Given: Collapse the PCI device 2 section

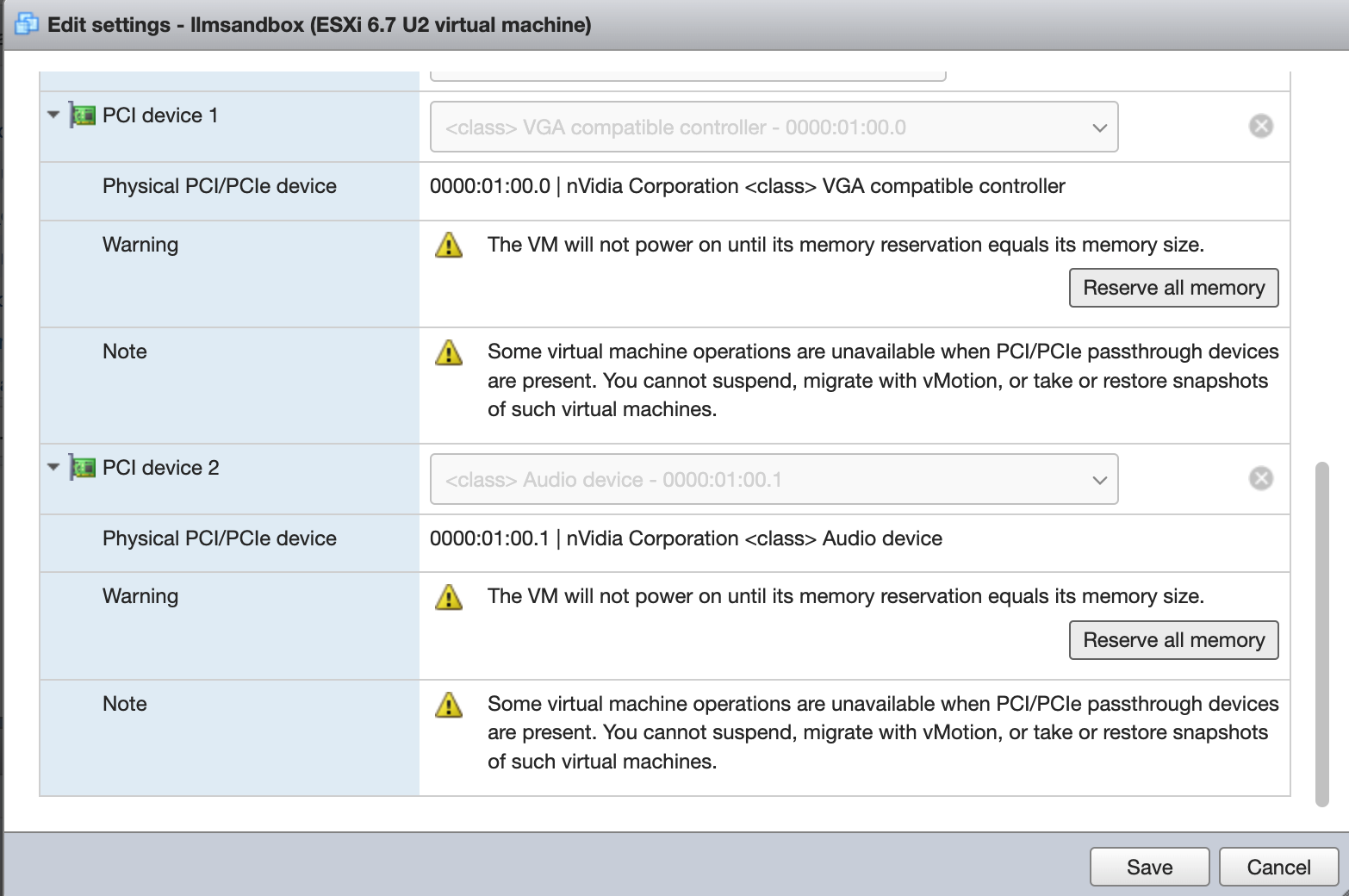Looking at the screenshot, I should 53,467.
